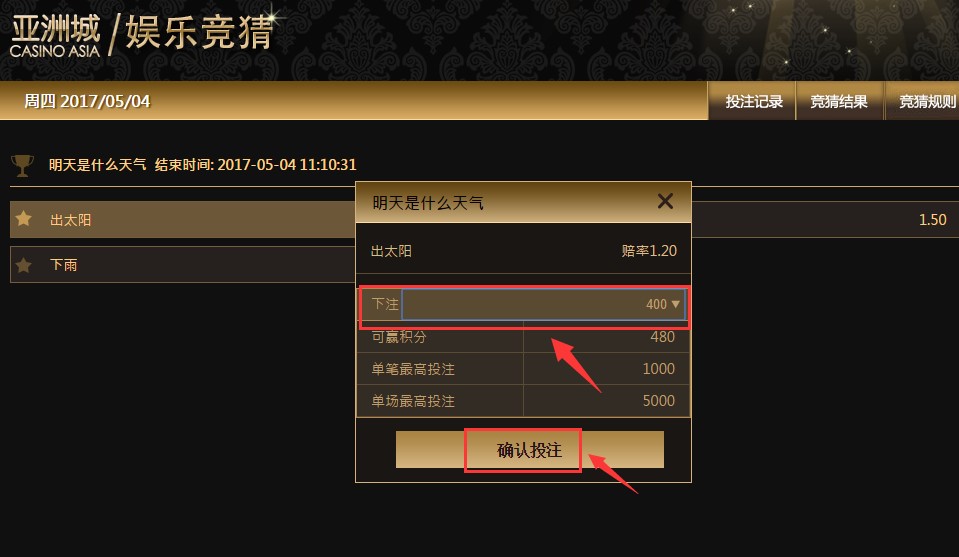View the 竞猜规则 tab

tap(924, 101)
